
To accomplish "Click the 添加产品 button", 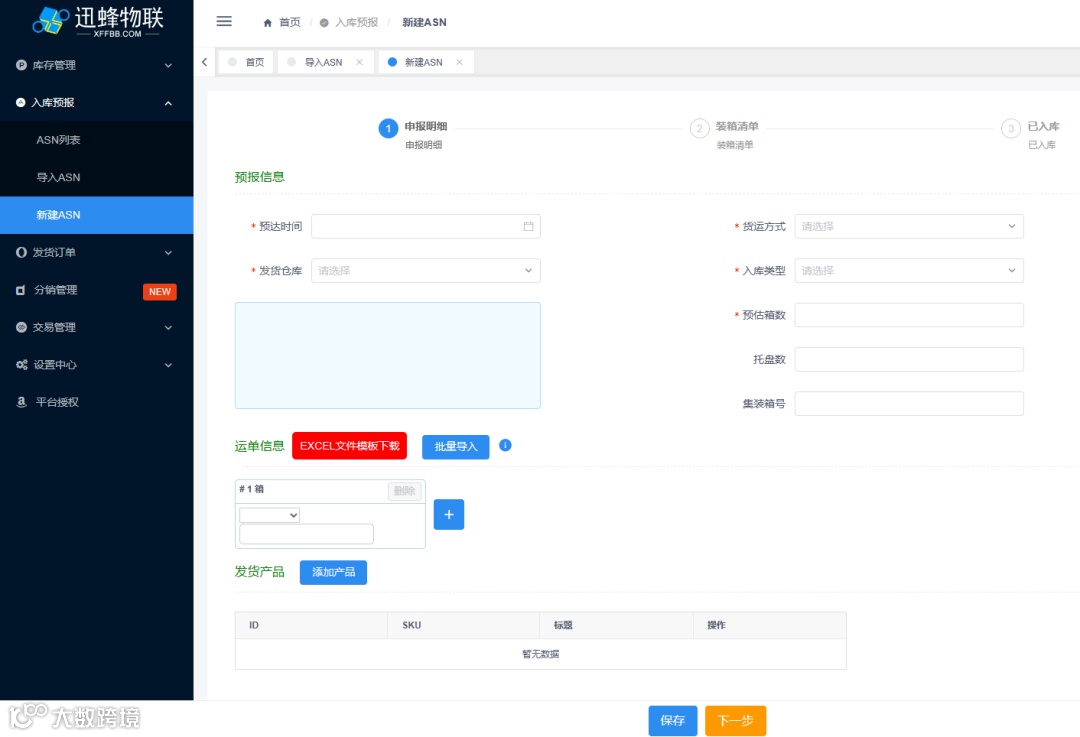I will pyautogui.click(x=333, y=572).
